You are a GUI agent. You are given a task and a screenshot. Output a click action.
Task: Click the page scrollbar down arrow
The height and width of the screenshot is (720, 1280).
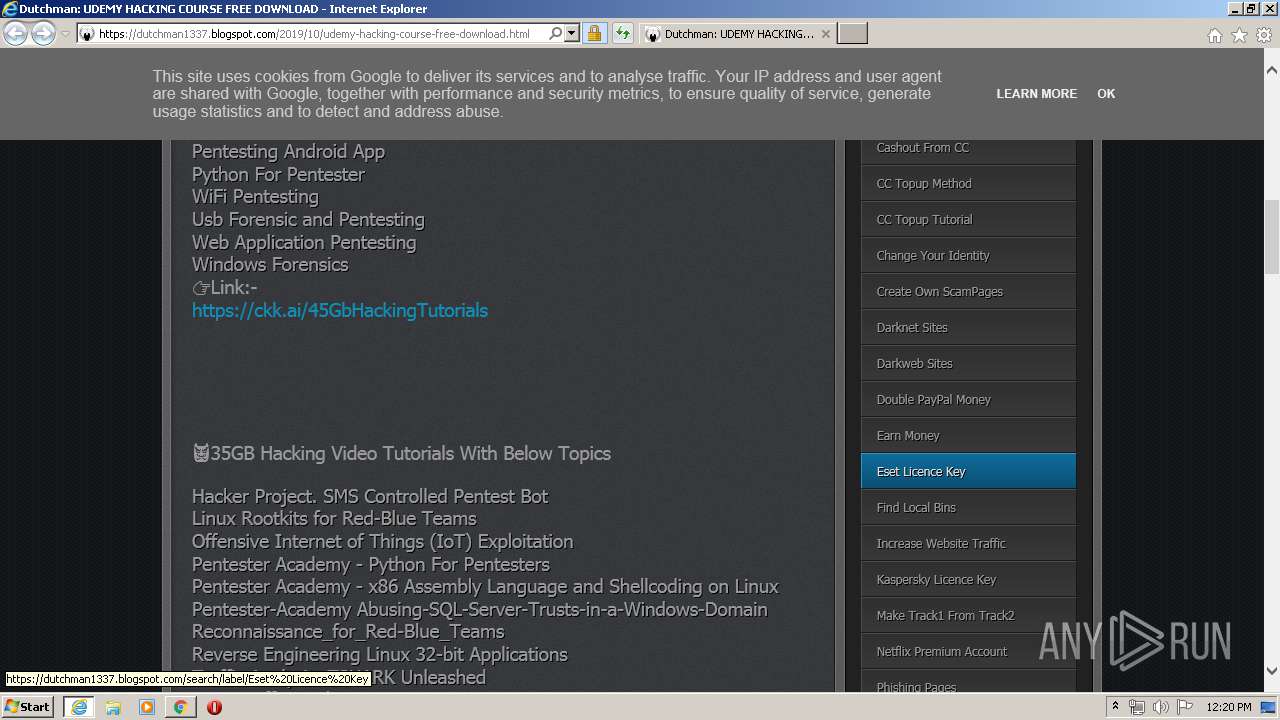point(1272,671)
